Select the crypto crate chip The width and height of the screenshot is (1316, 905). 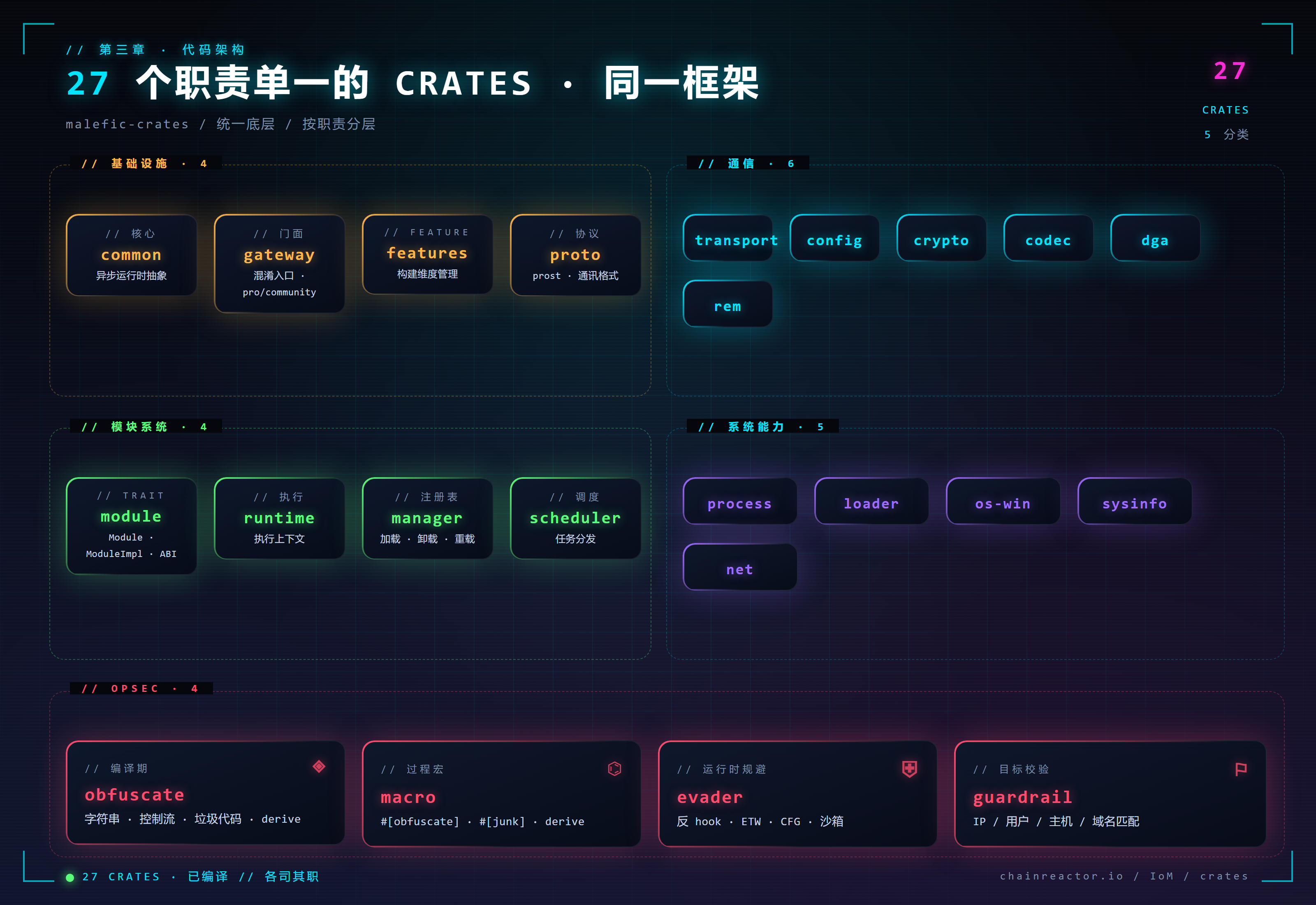click(941, 240)
